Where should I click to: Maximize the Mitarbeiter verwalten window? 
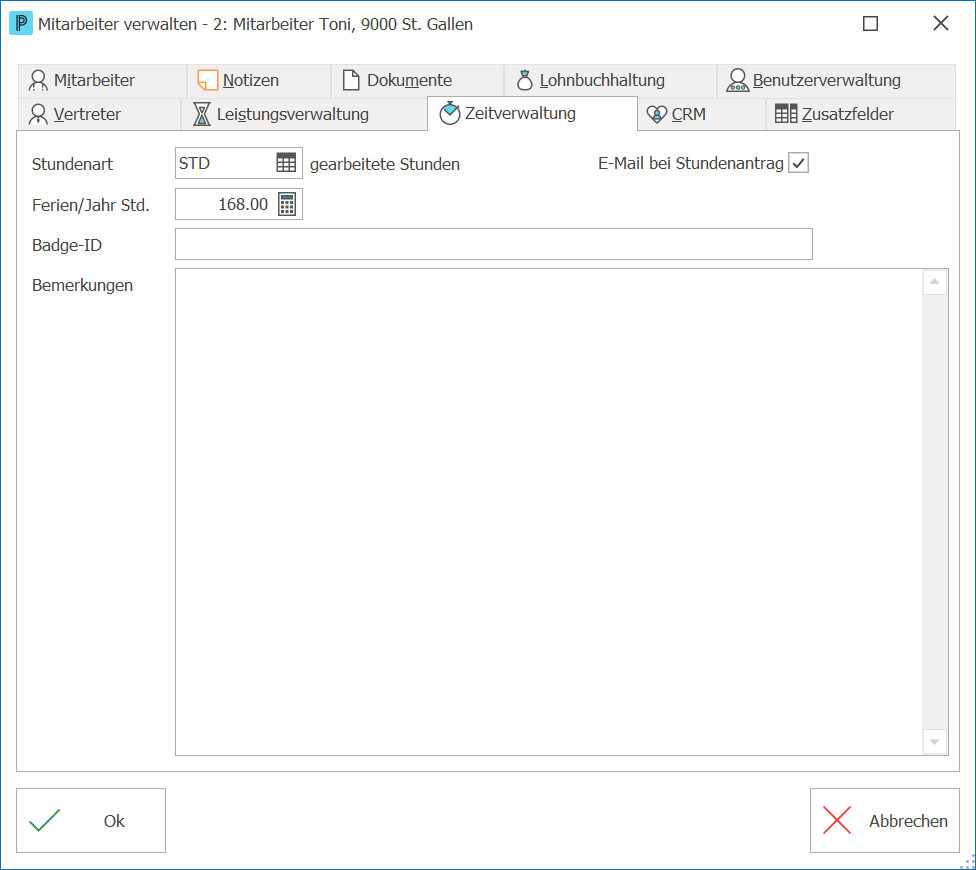[870, 24]
